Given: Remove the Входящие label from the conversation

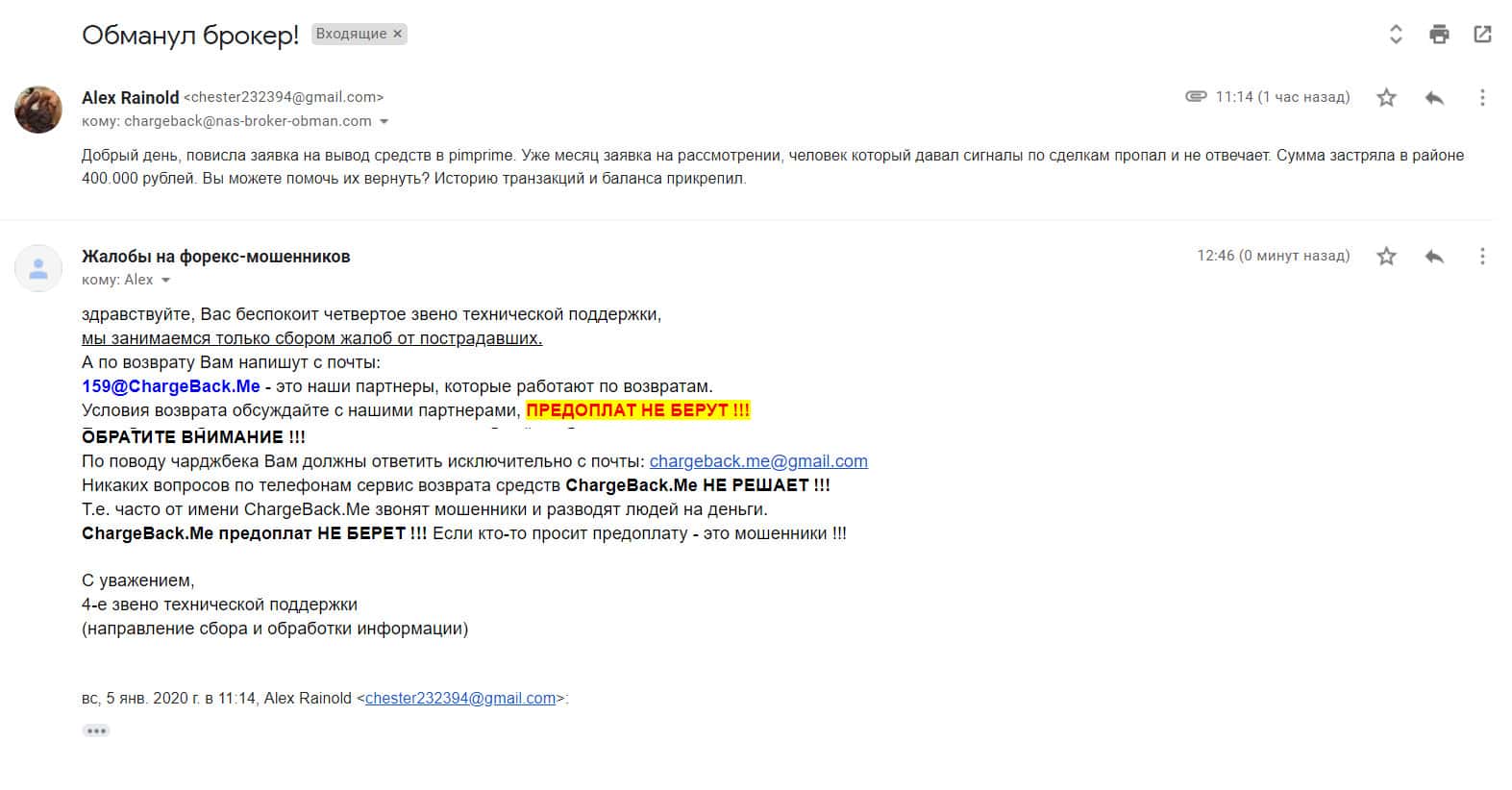Looking at the screenshot, I should tap(397, 34).
